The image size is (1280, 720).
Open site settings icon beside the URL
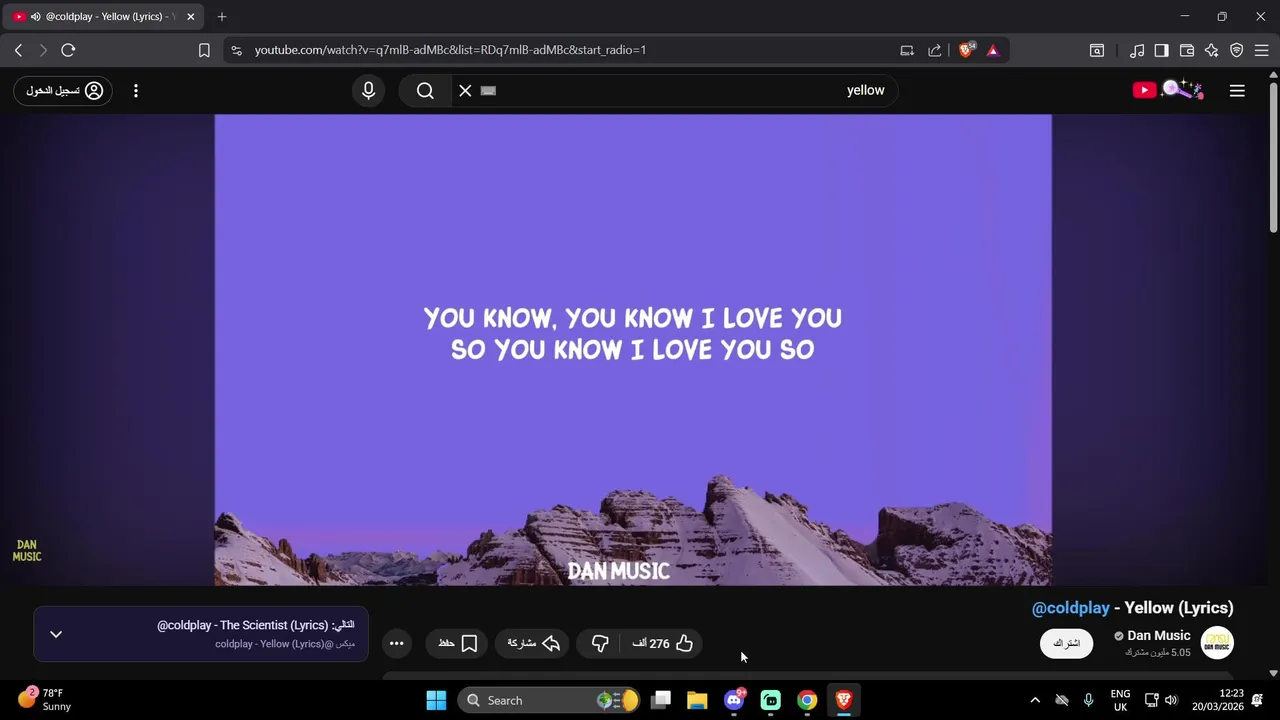[x=235, y=50]
